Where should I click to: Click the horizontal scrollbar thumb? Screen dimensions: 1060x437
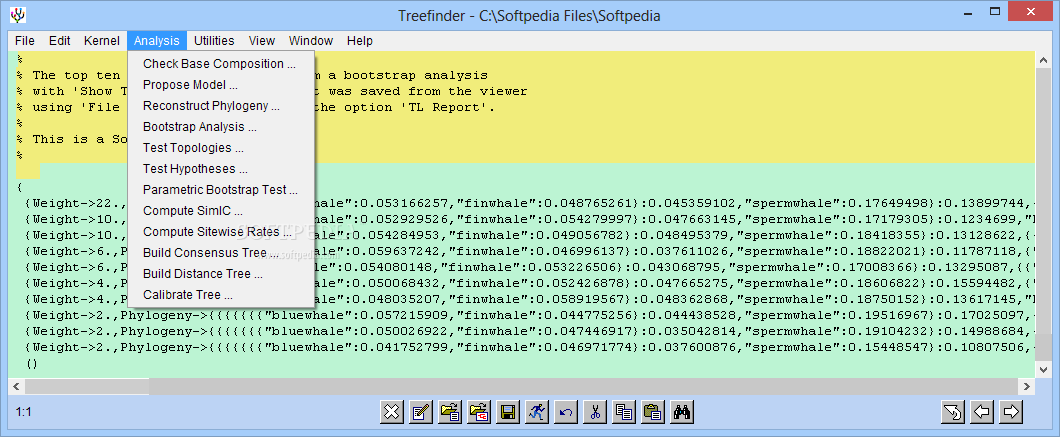click(86, 386)
